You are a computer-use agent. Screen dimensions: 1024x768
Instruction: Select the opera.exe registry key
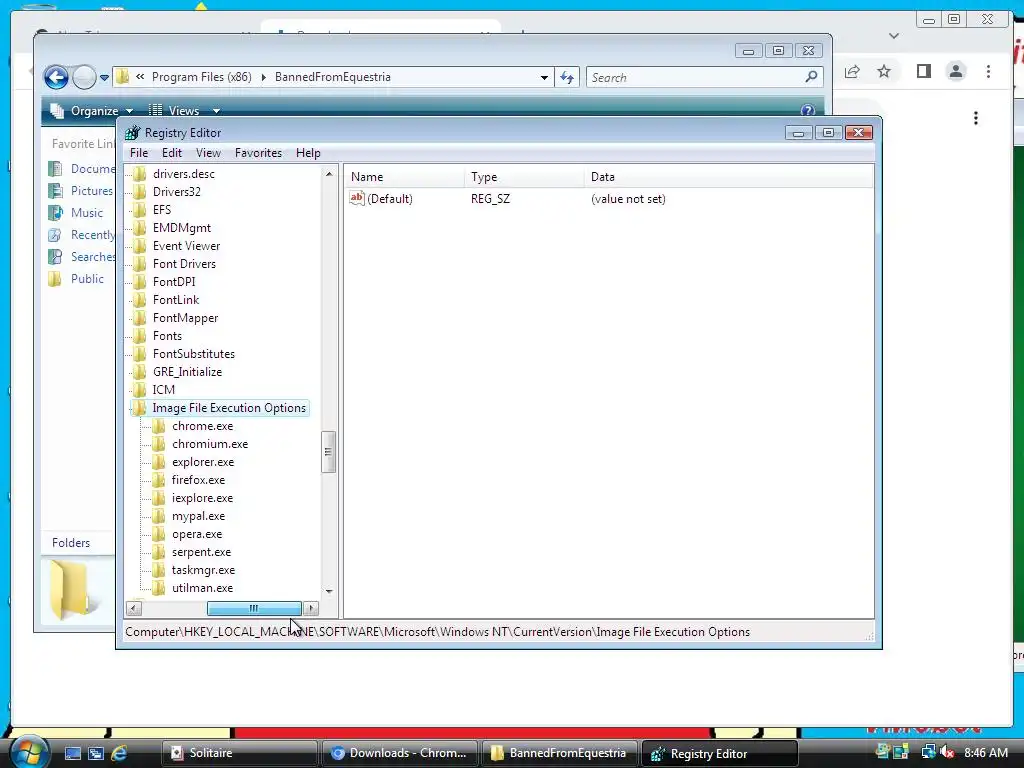pyautogui.click(x=197, y=534)
